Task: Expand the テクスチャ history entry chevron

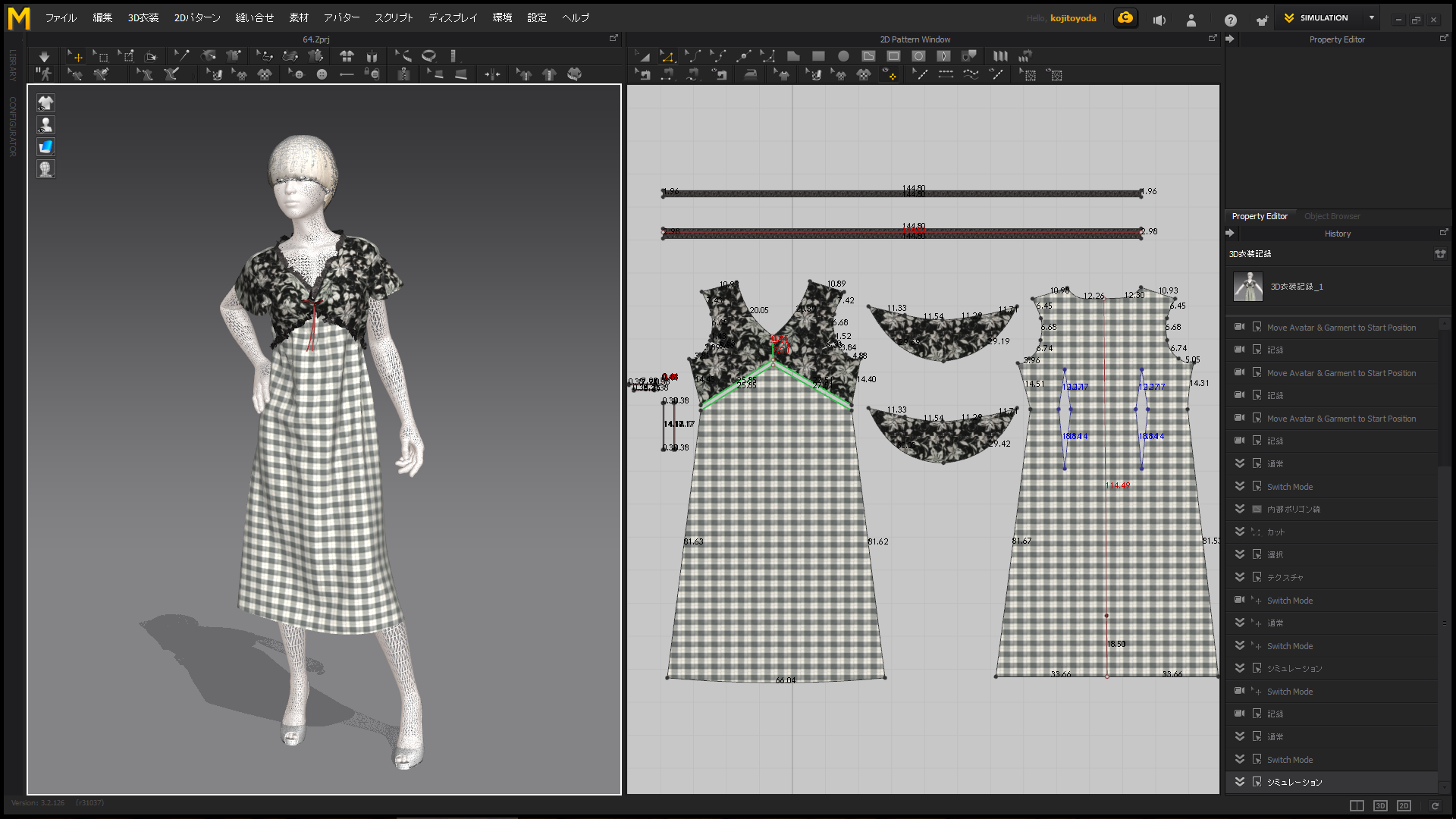Action: tap(1240, 577)
